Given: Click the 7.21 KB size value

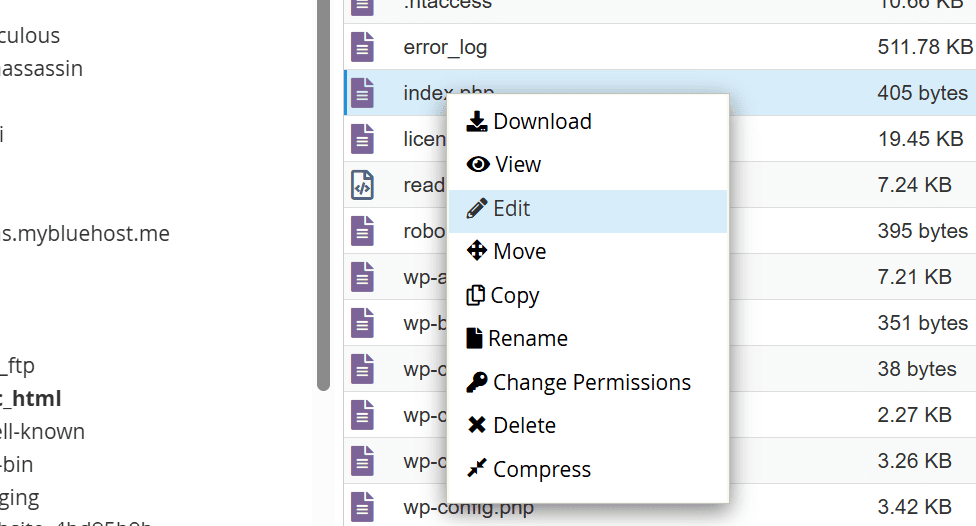Looking at the screenshot, I should 914,277.
